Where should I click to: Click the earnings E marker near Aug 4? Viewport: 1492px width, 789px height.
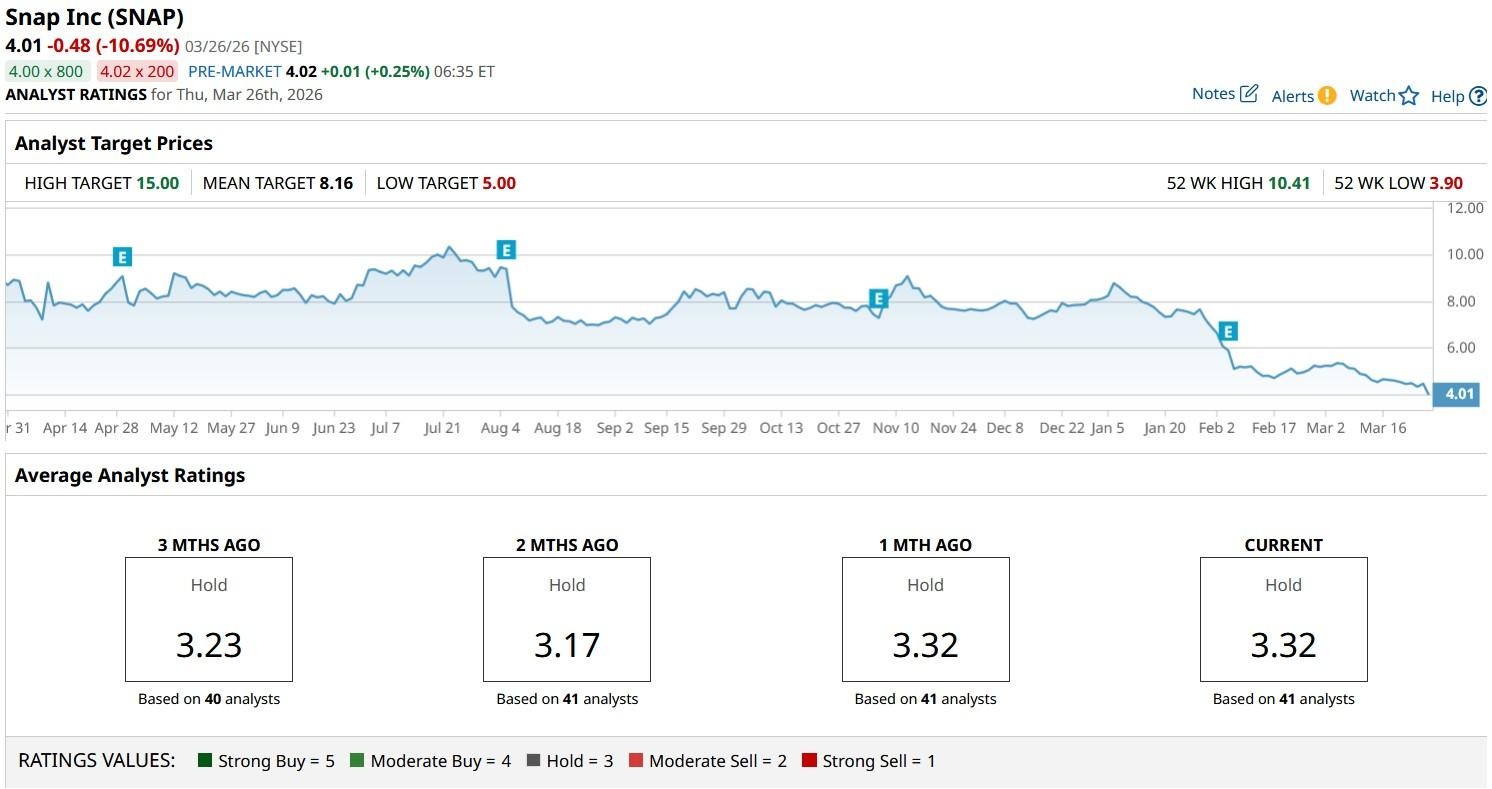click(x=506, y=250)
